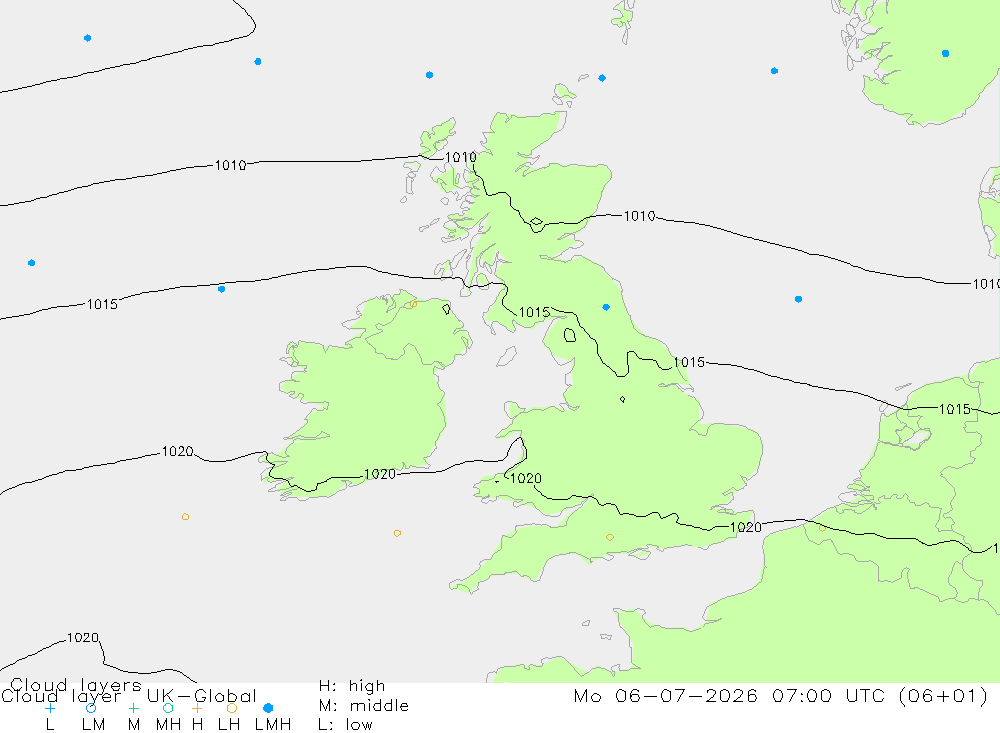Select the LMH cloud marker over Norway
This screenshot has height=733, width=1000.
(x=945, y=54)
